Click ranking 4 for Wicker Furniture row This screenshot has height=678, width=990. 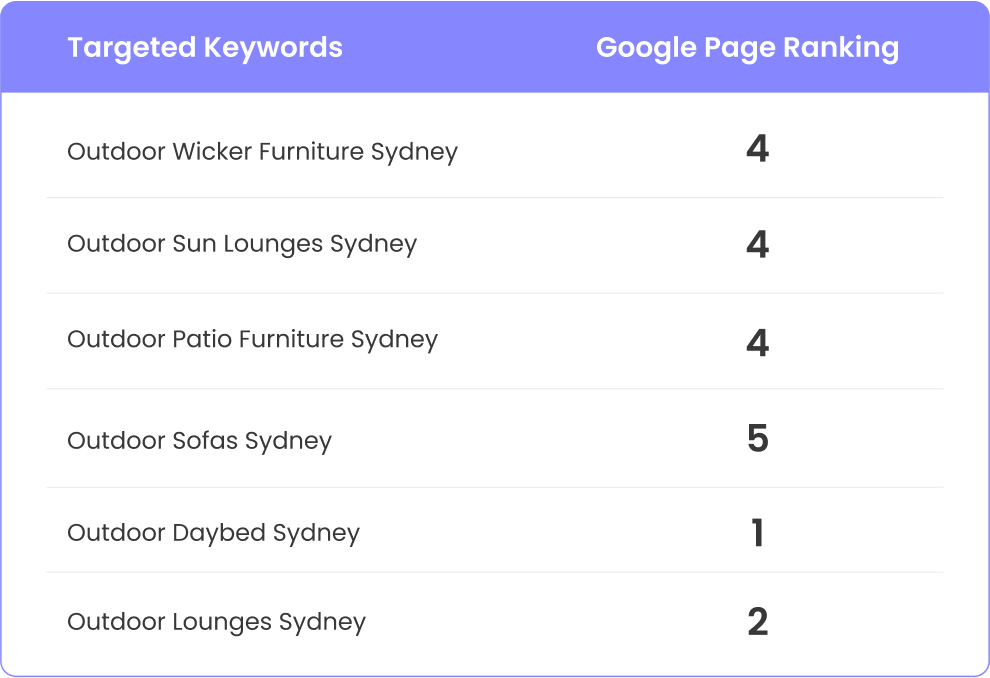(x=758, y=150)
